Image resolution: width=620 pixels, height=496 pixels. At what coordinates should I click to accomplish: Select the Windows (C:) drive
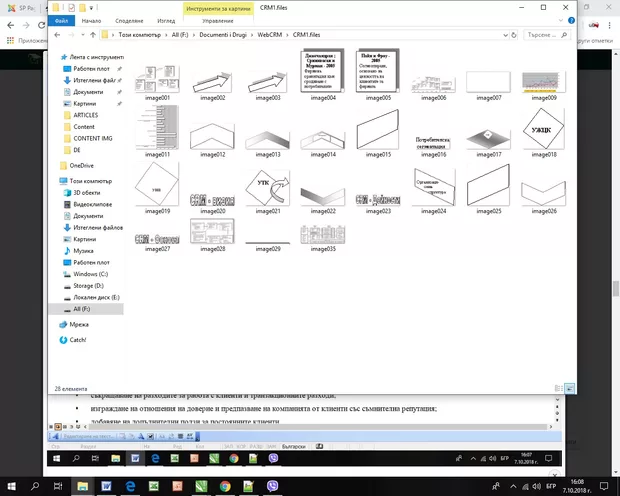92,274
